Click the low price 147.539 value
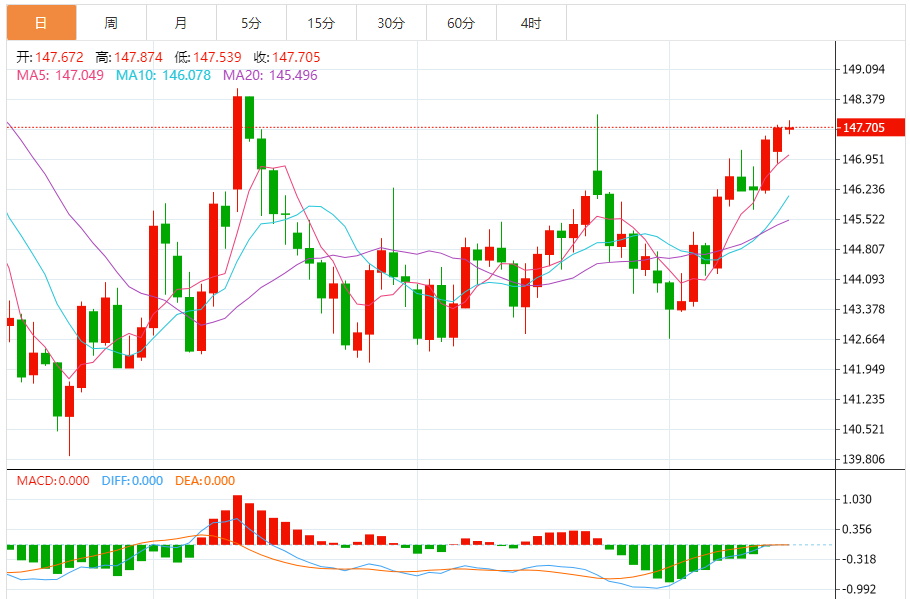910x599 pixels. 217,57
